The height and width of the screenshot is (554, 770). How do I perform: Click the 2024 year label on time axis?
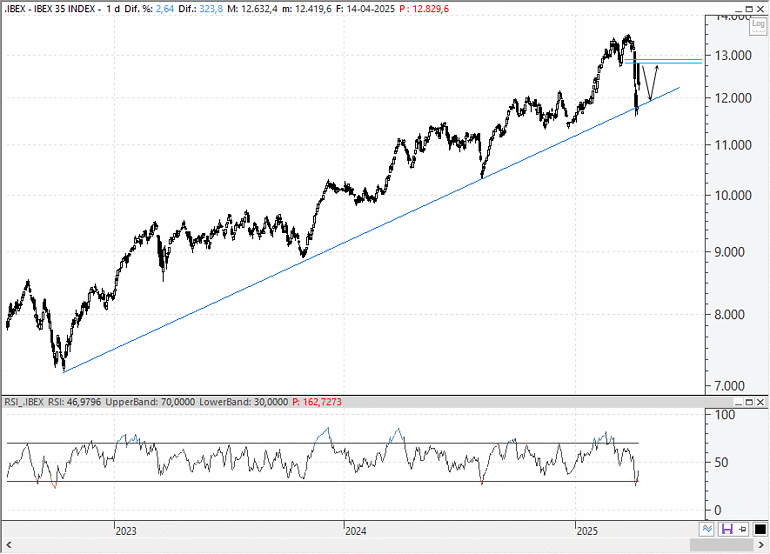pos(356,531)
